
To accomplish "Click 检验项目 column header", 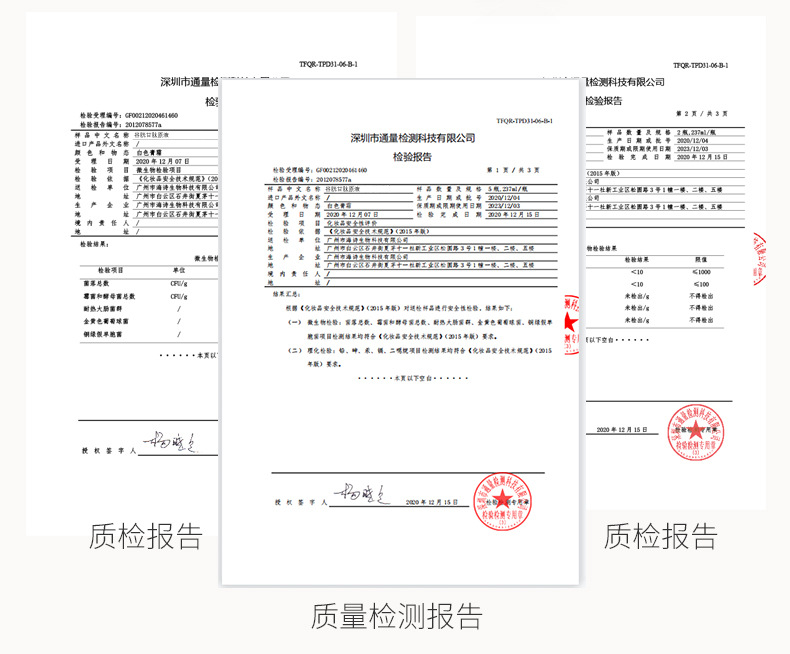I will 110,271.
